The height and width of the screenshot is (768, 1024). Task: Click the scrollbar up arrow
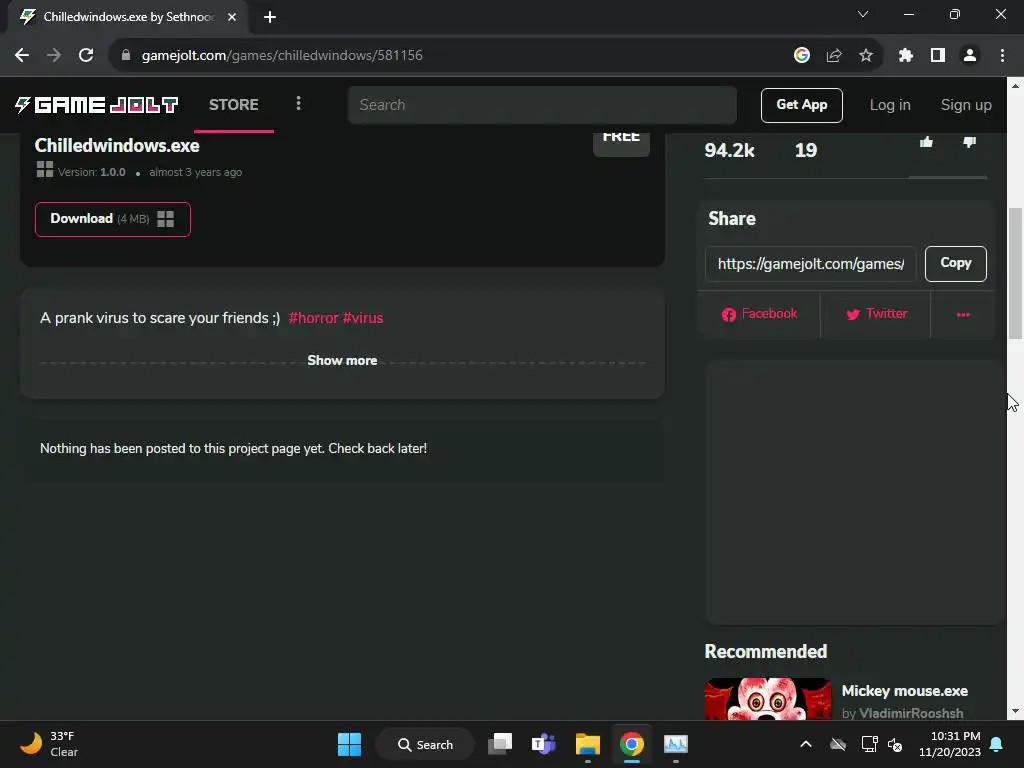(1016, 85)
